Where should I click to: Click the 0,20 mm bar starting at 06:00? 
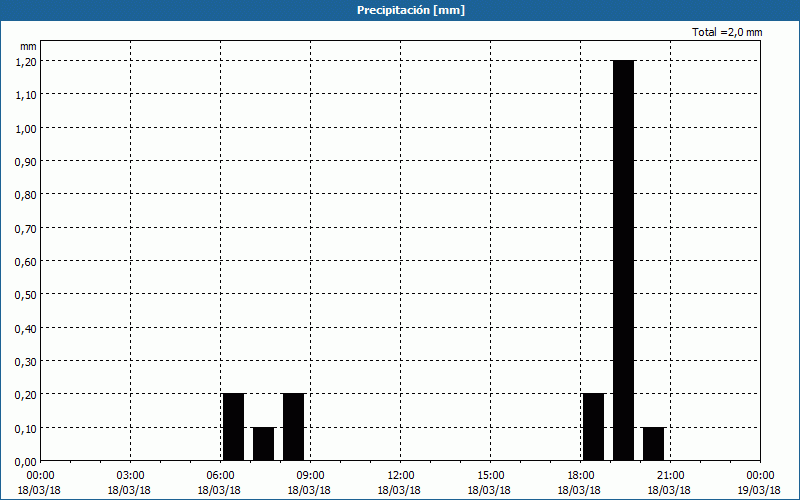click(x=234, y=427)
